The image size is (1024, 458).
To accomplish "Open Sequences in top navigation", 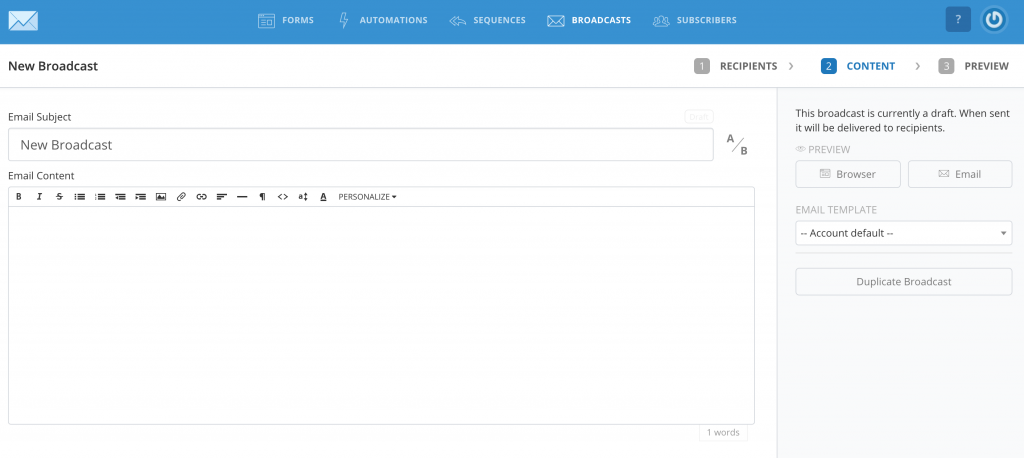I will [487, 20].
